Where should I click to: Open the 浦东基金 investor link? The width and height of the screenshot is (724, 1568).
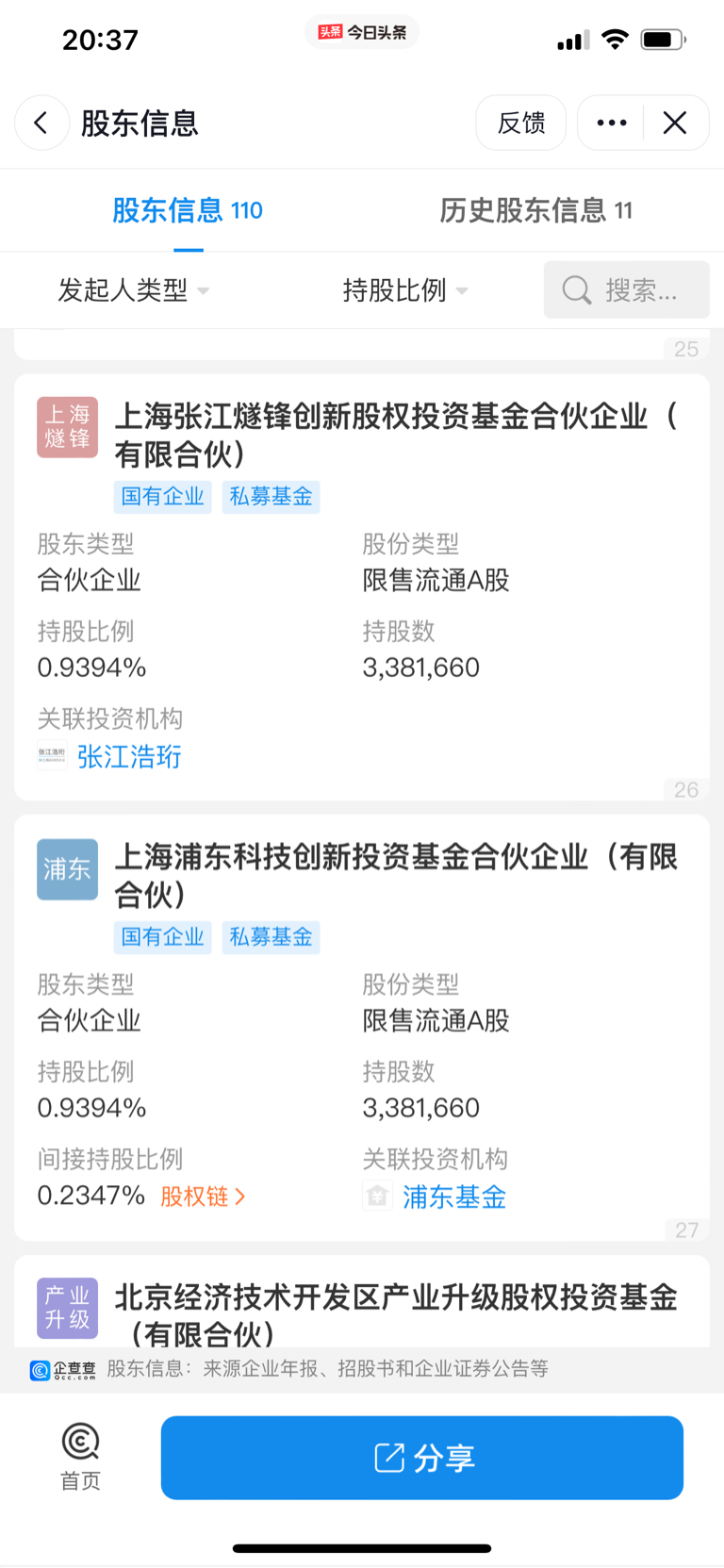(x=454, y=1197)
